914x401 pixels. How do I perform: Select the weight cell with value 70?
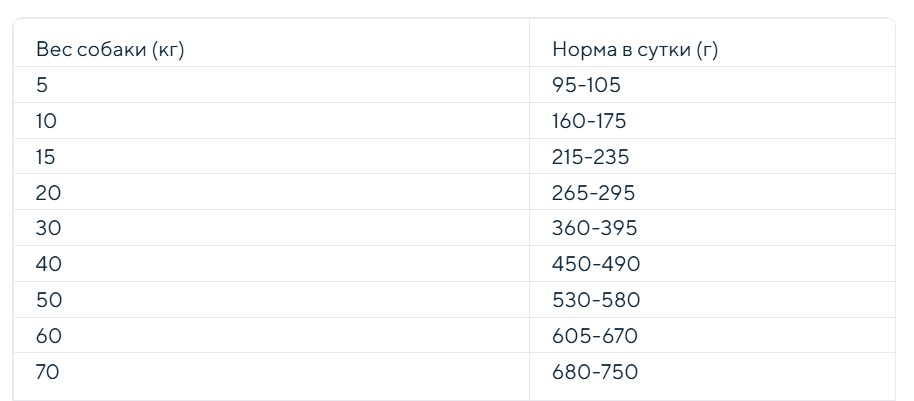click(x=48, y=371)
